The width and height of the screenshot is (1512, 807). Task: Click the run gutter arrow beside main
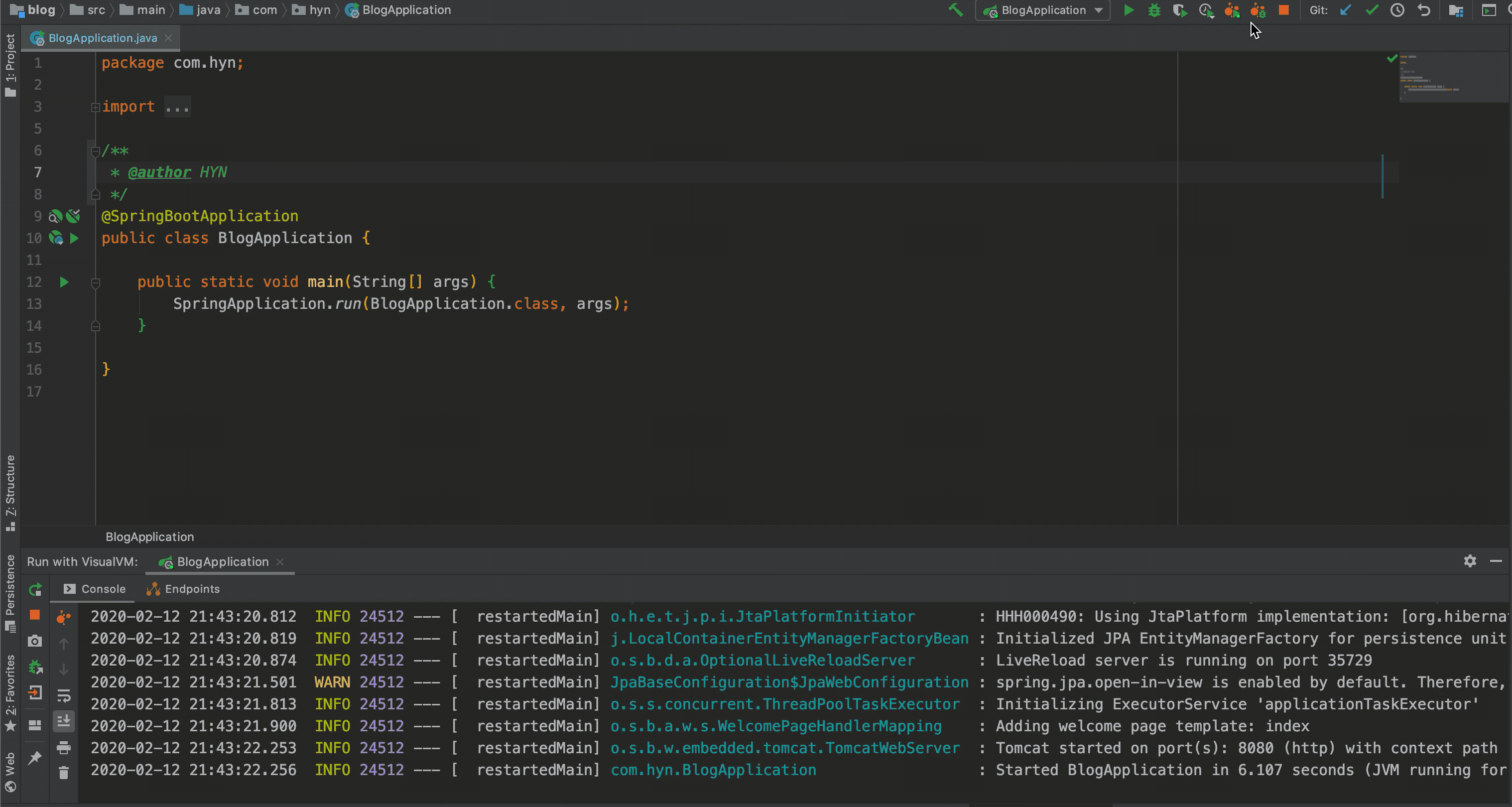tap(64, 282)
